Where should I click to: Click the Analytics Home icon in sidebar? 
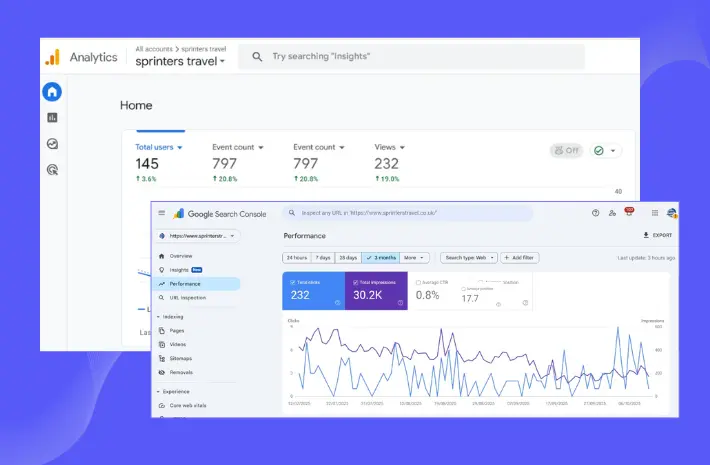point(52,92)
